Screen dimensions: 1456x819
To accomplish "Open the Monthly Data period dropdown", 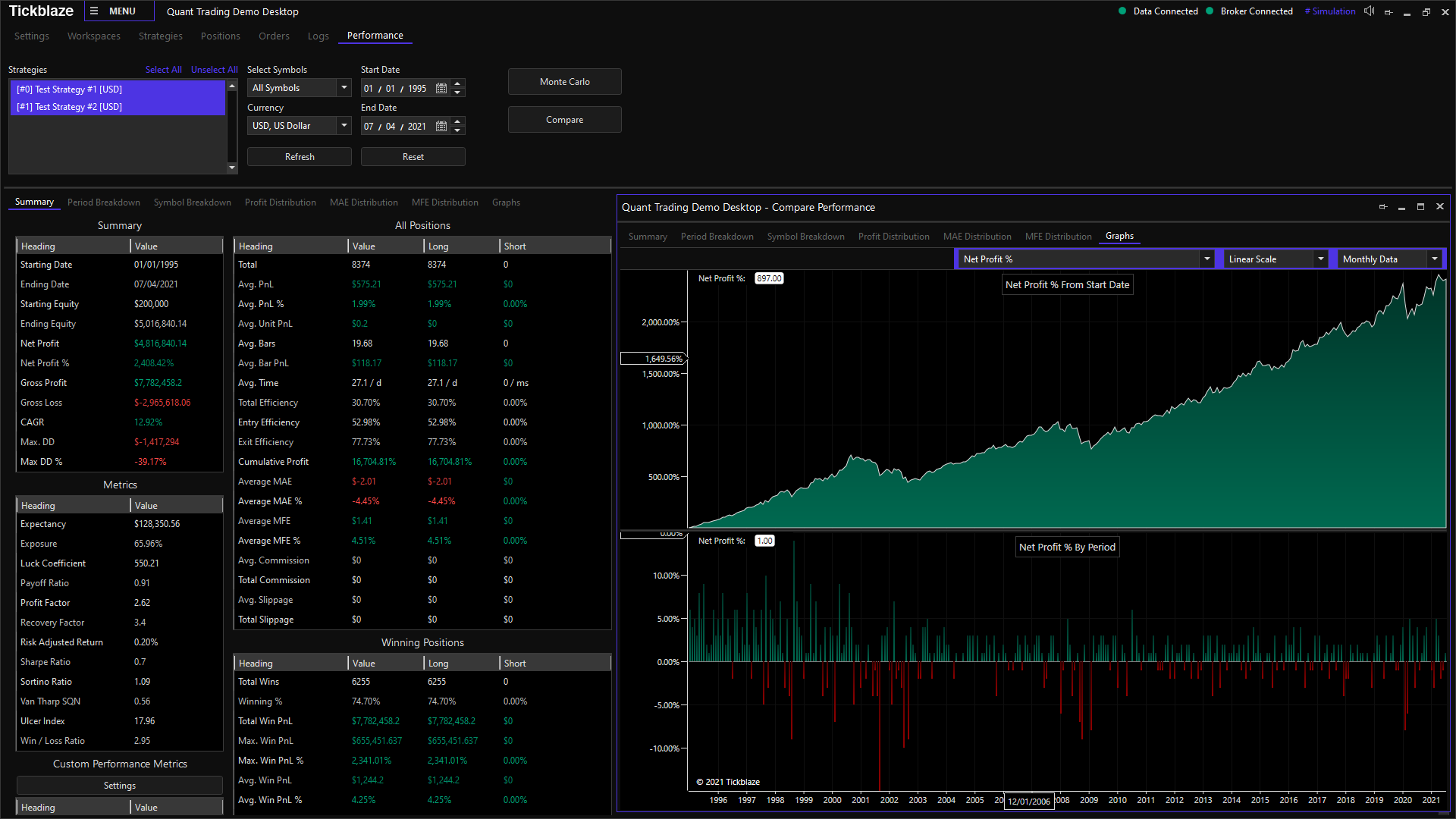I will [1434, 259].
